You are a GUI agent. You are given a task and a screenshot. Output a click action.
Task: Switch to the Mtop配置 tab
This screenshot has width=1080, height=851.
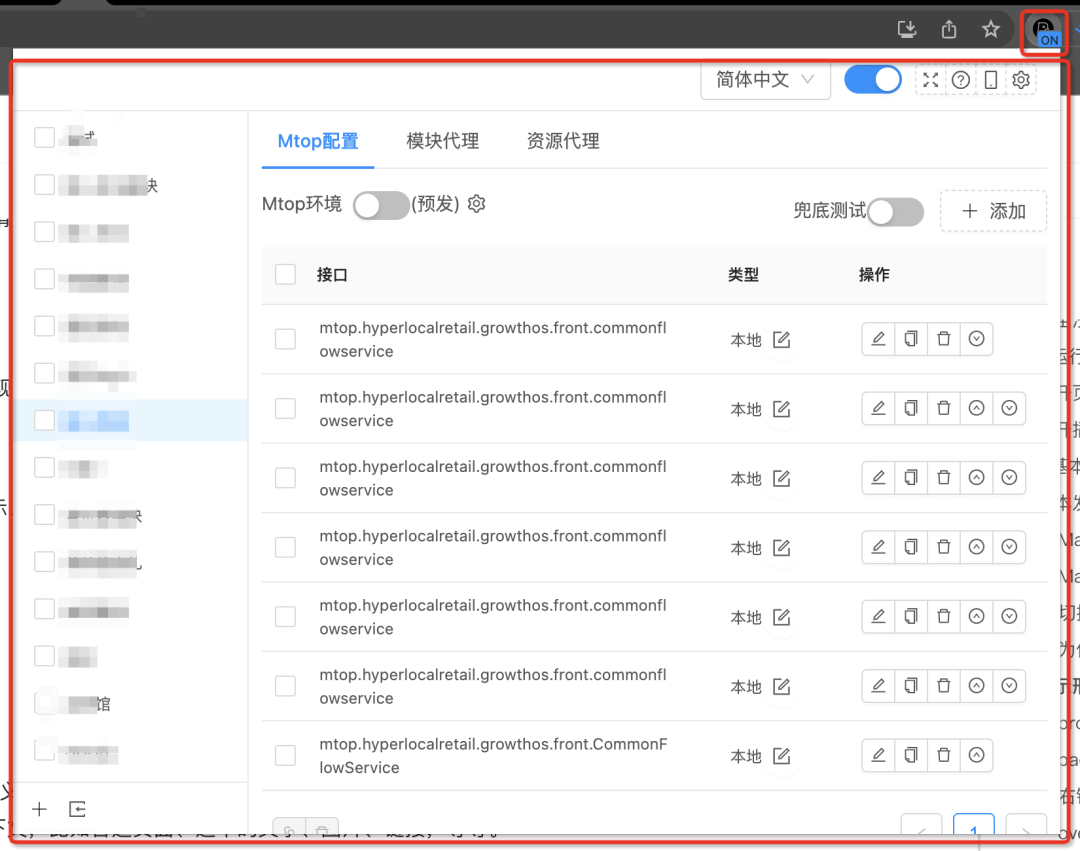318,141
